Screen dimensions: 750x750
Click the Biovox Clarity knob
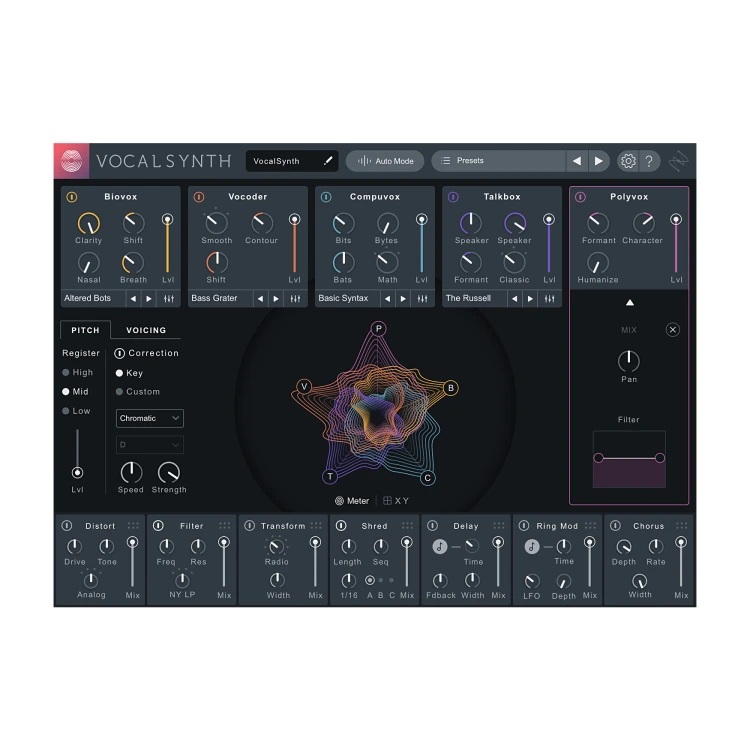click(x=88, y=223)
